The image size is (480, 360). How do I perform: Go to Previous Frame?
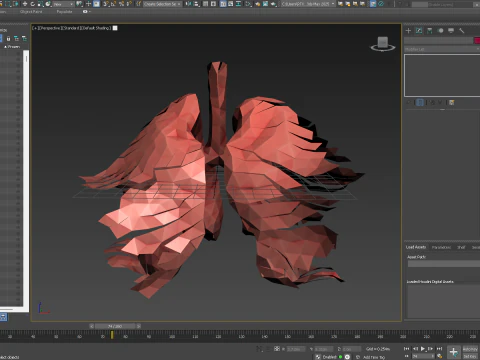[x=415, y=349]
